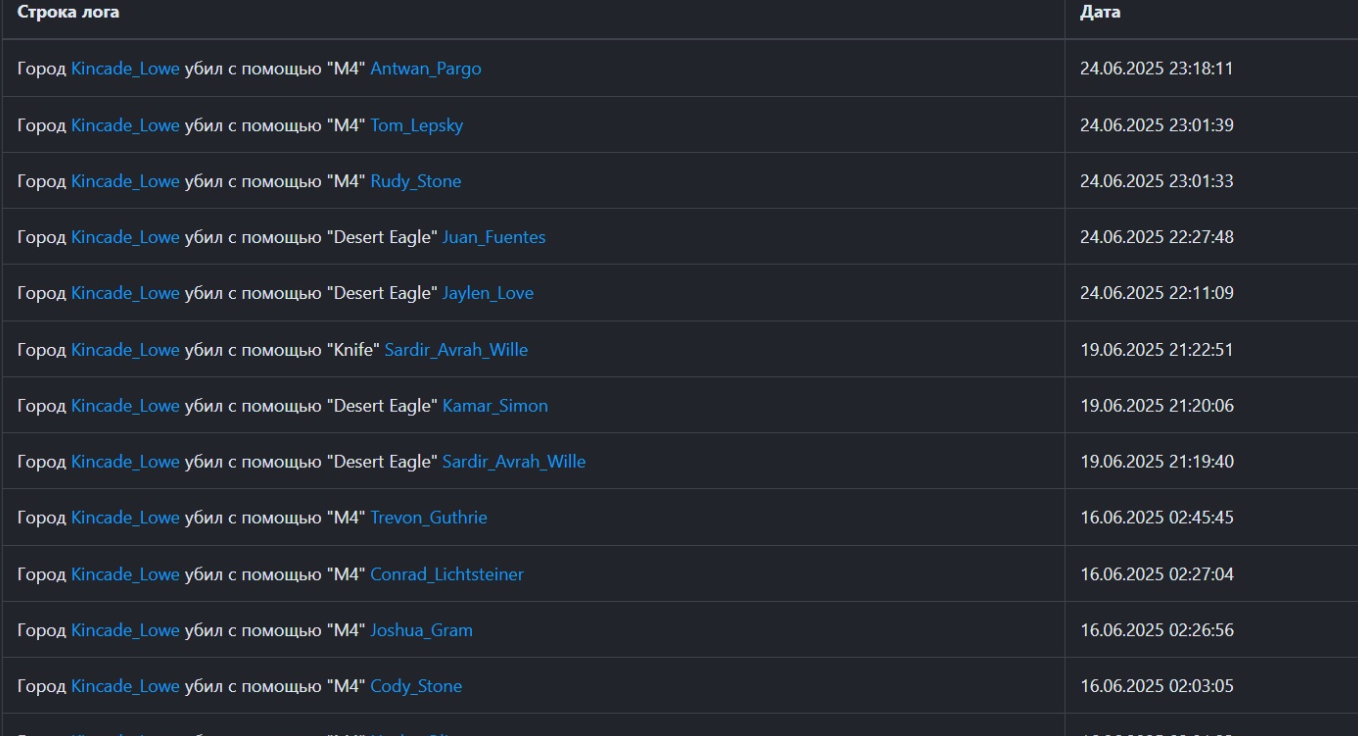Screen dimensions: 1358x736
Task: Select the Cody_Stone link
Action: pyautogui.click(x=416, y=686)
